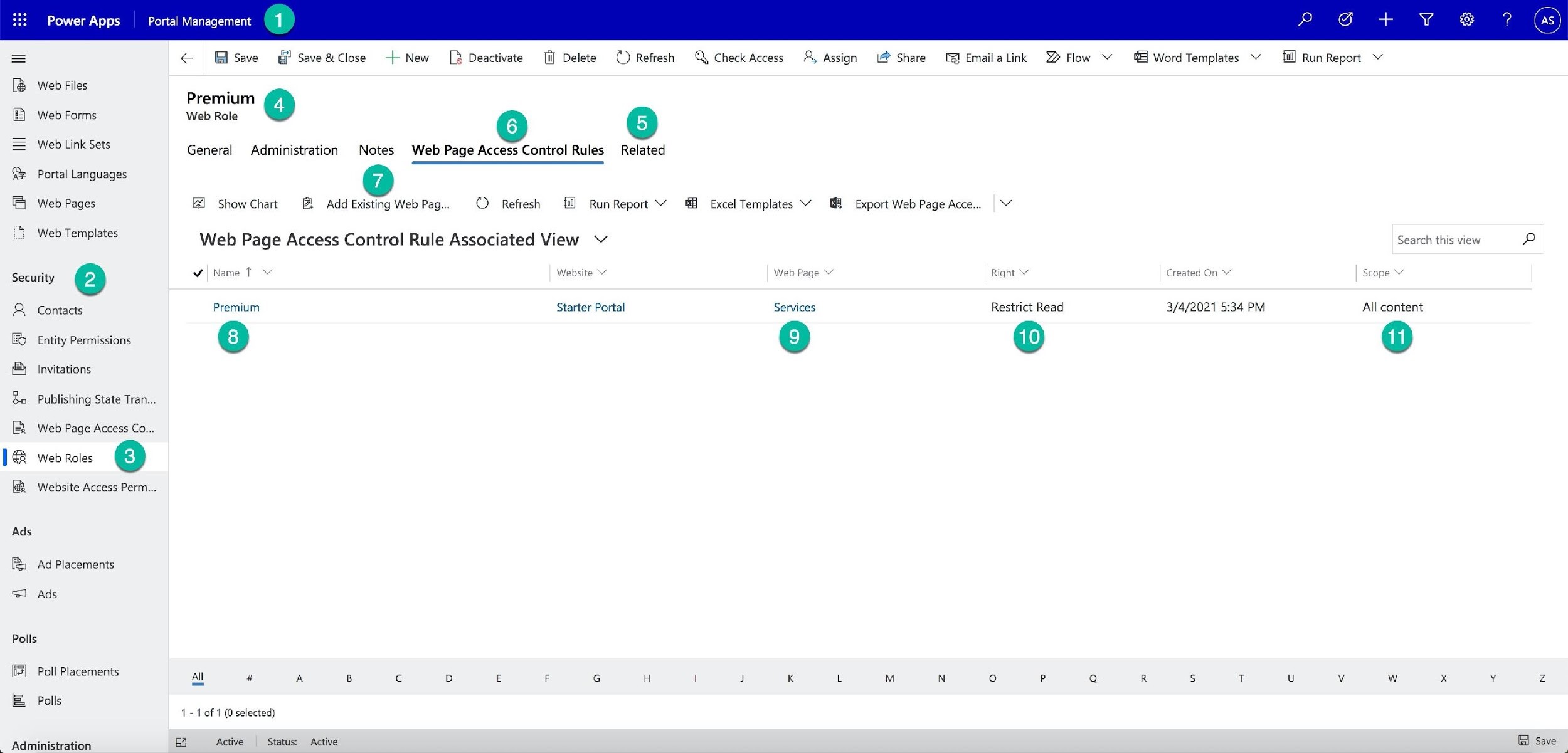Screen dimensions: 1568x753
Task: Open the Related tab
Action: click(x=643, y=150)
